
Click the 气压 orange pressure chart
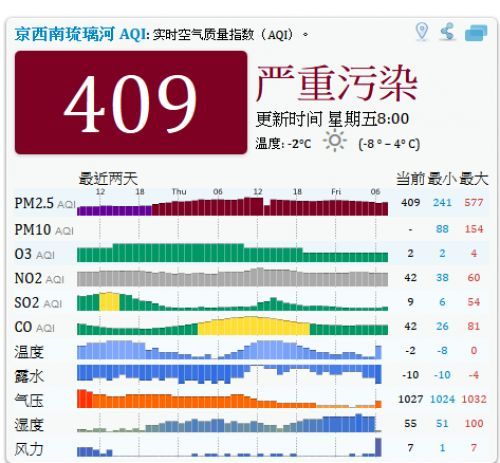pyautogui.click(x=229, y=399)
